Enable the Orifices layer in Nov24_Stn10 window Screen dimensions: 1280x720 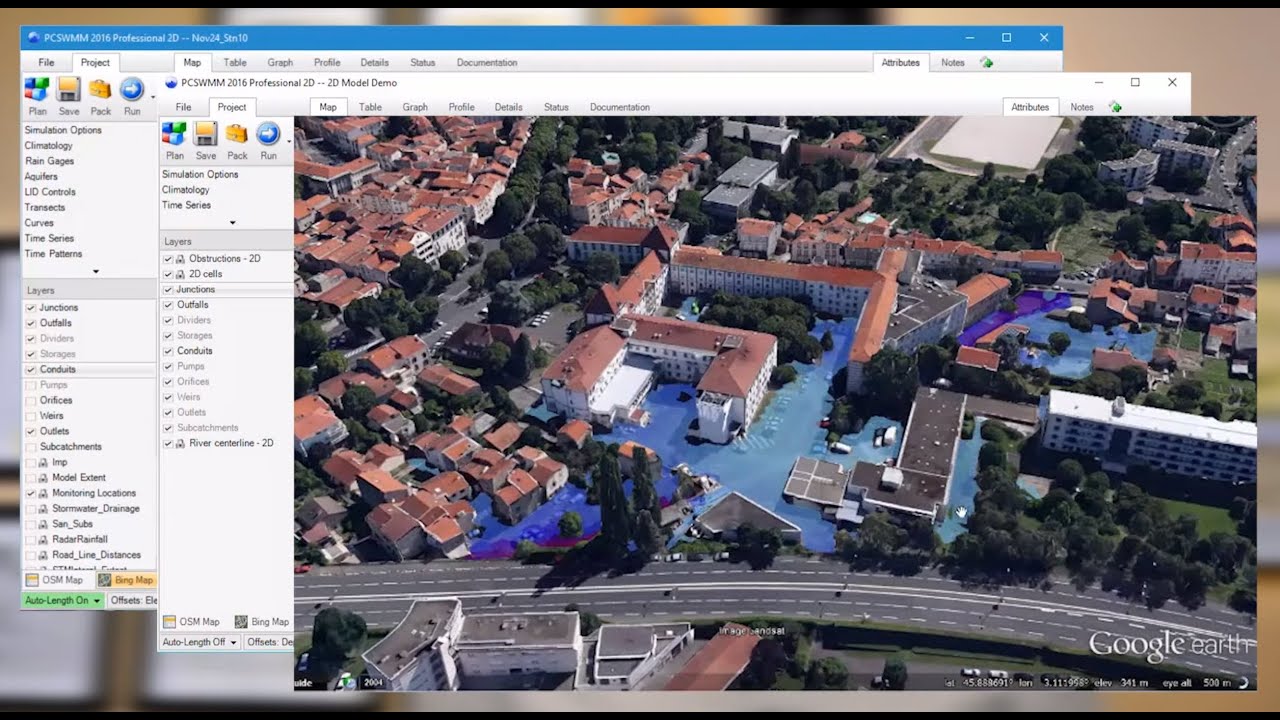click(30, 400)
